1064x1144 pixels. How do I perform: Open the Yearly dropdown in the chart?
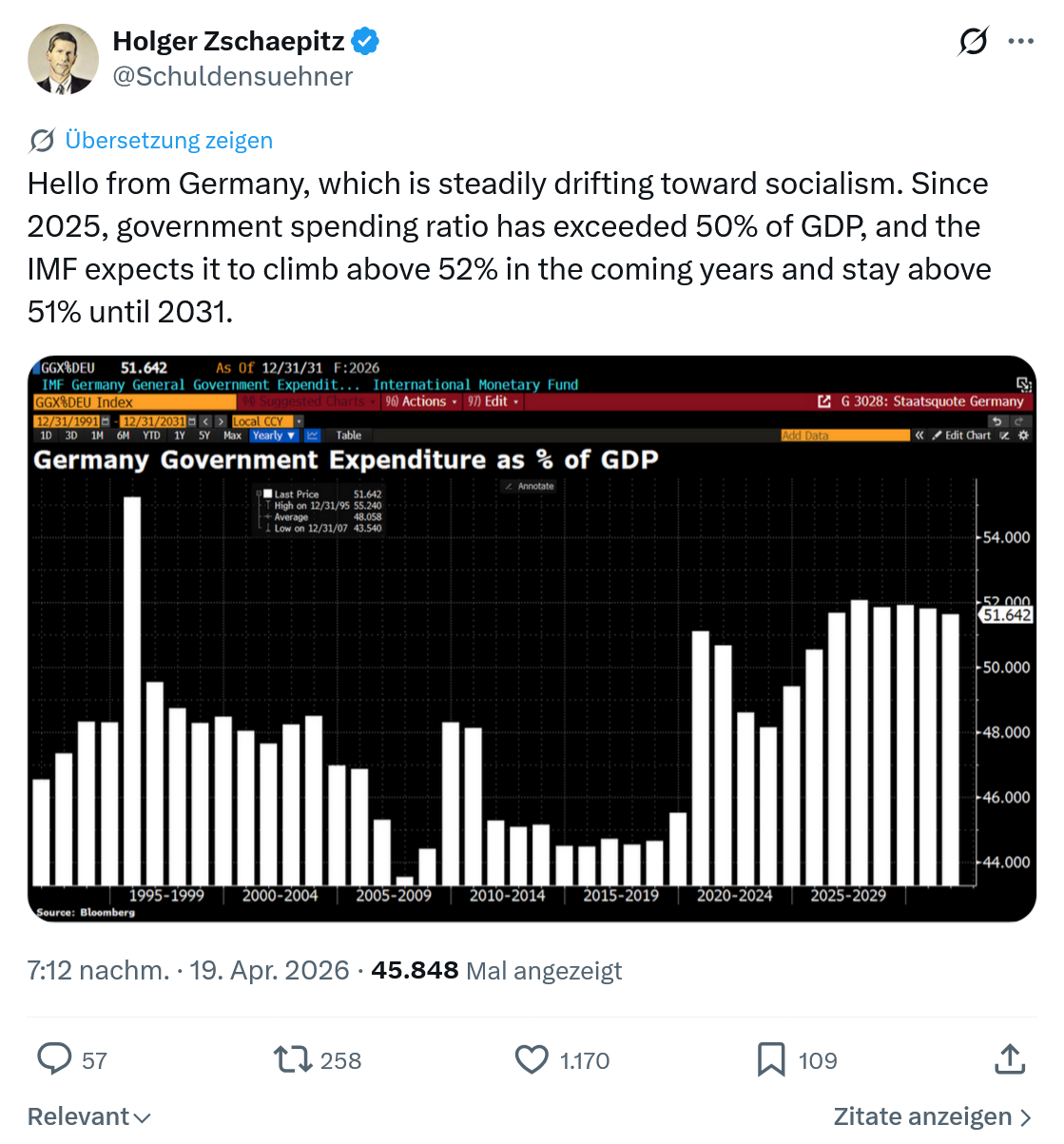(x=274, y=436)
